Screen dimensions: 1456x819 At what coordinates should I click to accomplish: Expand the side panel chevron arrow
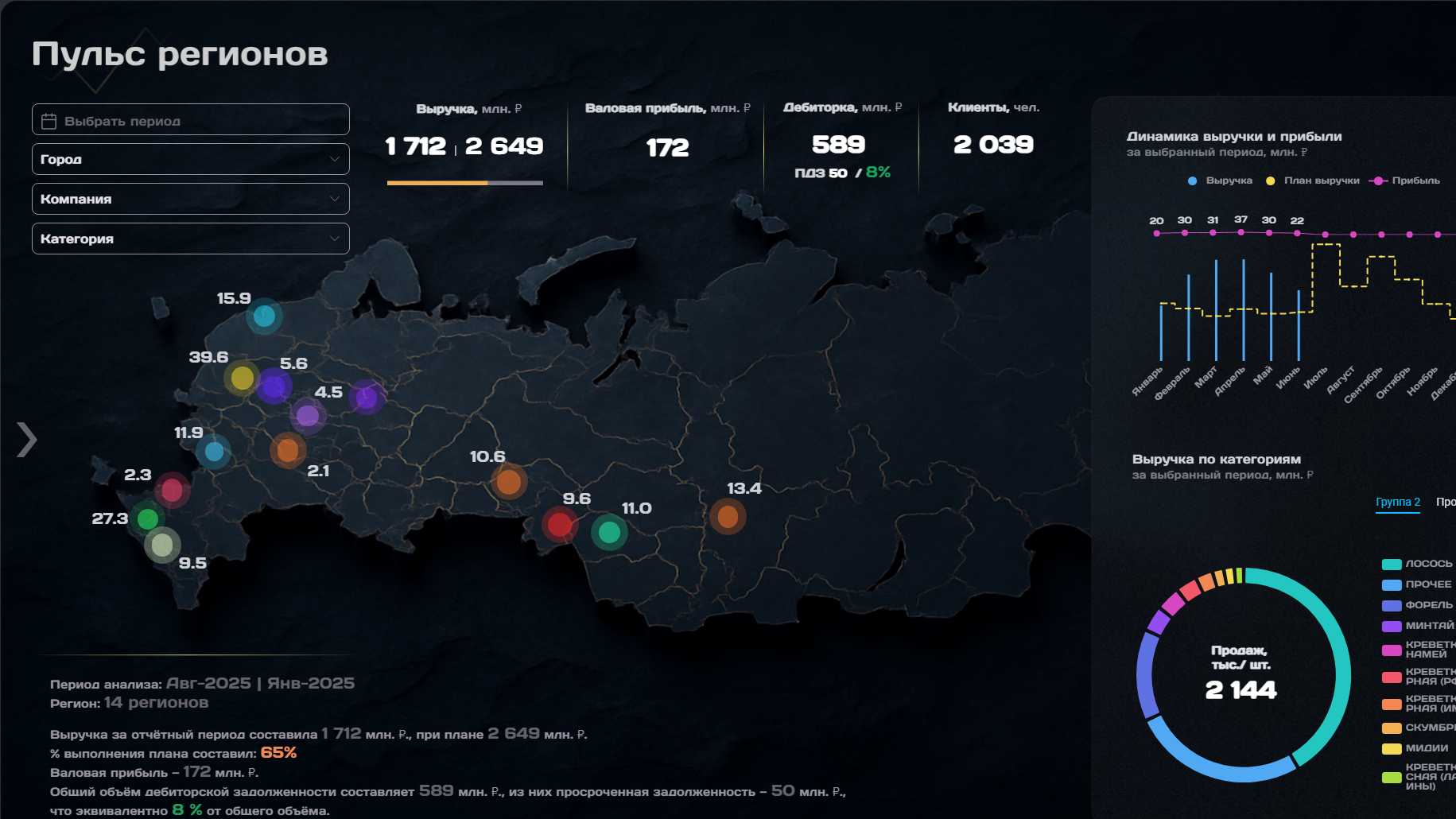point(27,440)
